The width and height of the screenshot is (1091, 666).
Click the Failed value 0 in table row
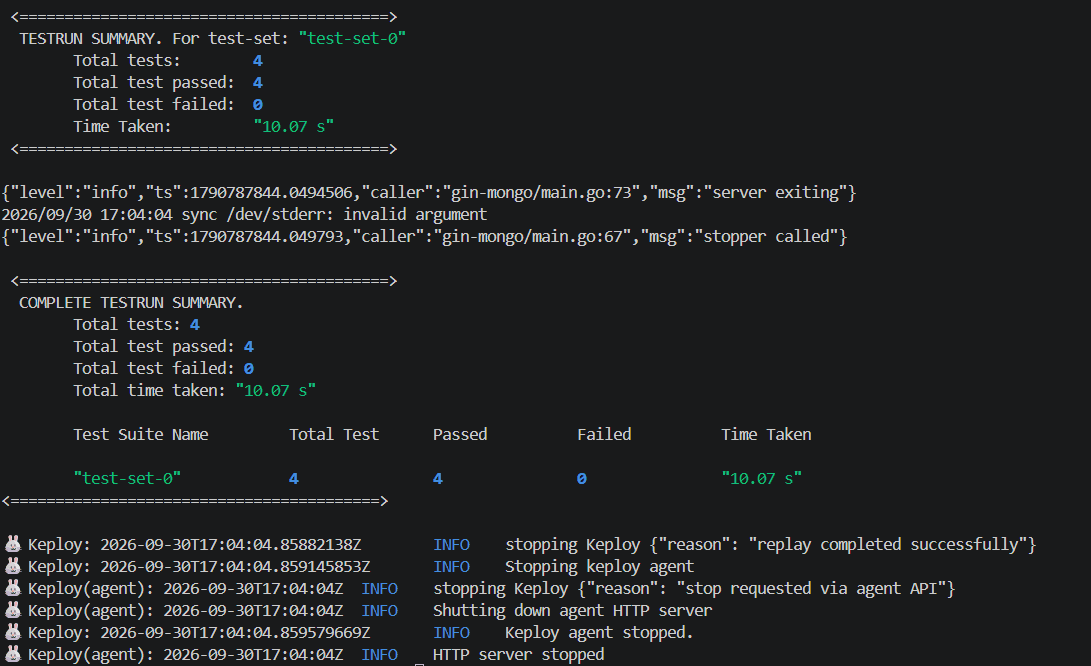pos(582,479)
